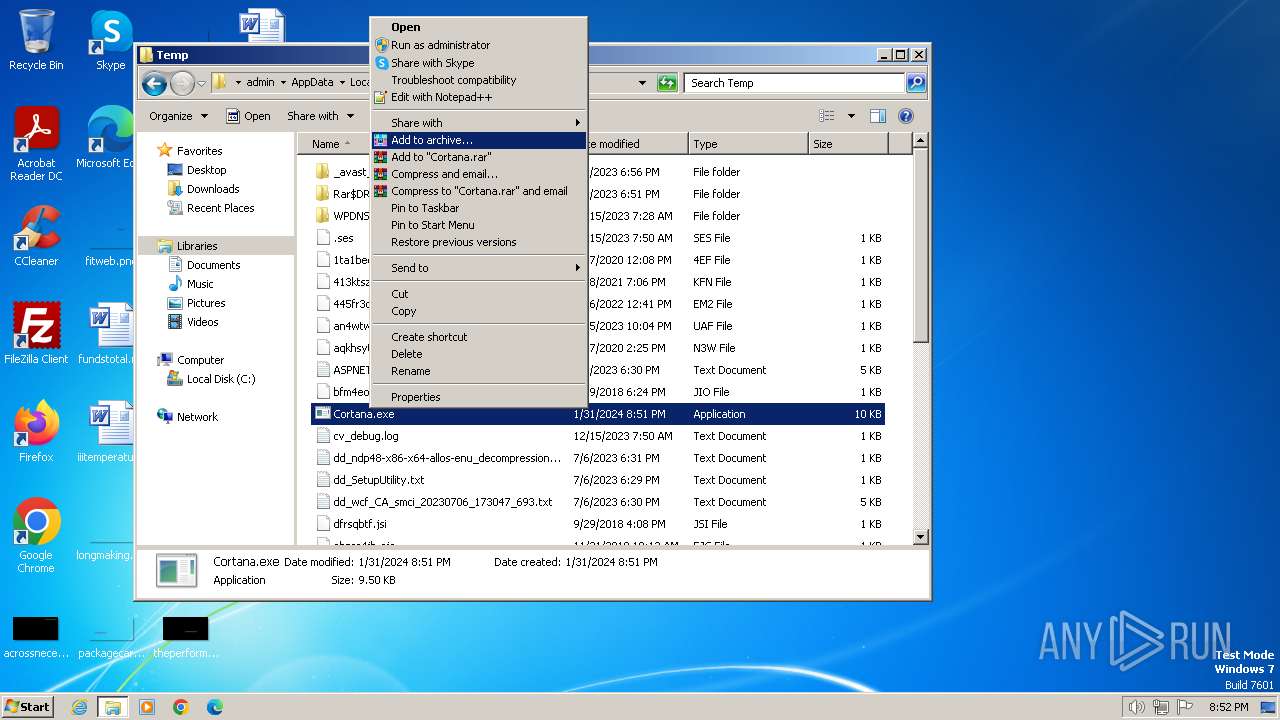Choose Add to "Cortana.rar"
Image resolution: width=1280 pixels, height=720 pixels.
pyautogui.click(x=479, y=157)
